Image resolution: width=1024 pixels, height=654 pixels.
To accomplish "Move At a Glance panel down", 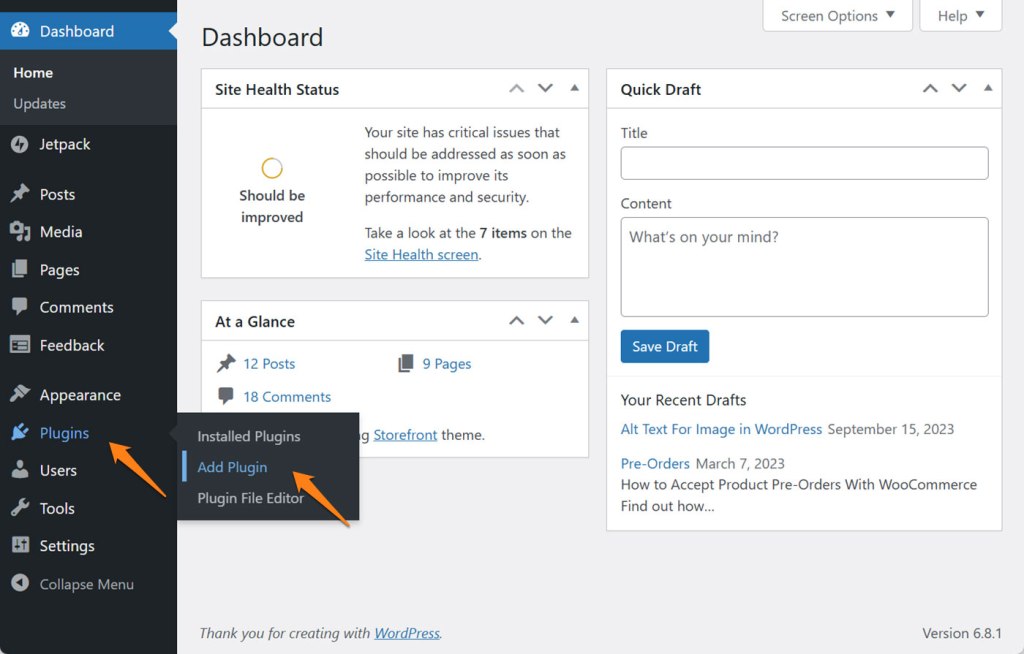I will coord(545,320).
